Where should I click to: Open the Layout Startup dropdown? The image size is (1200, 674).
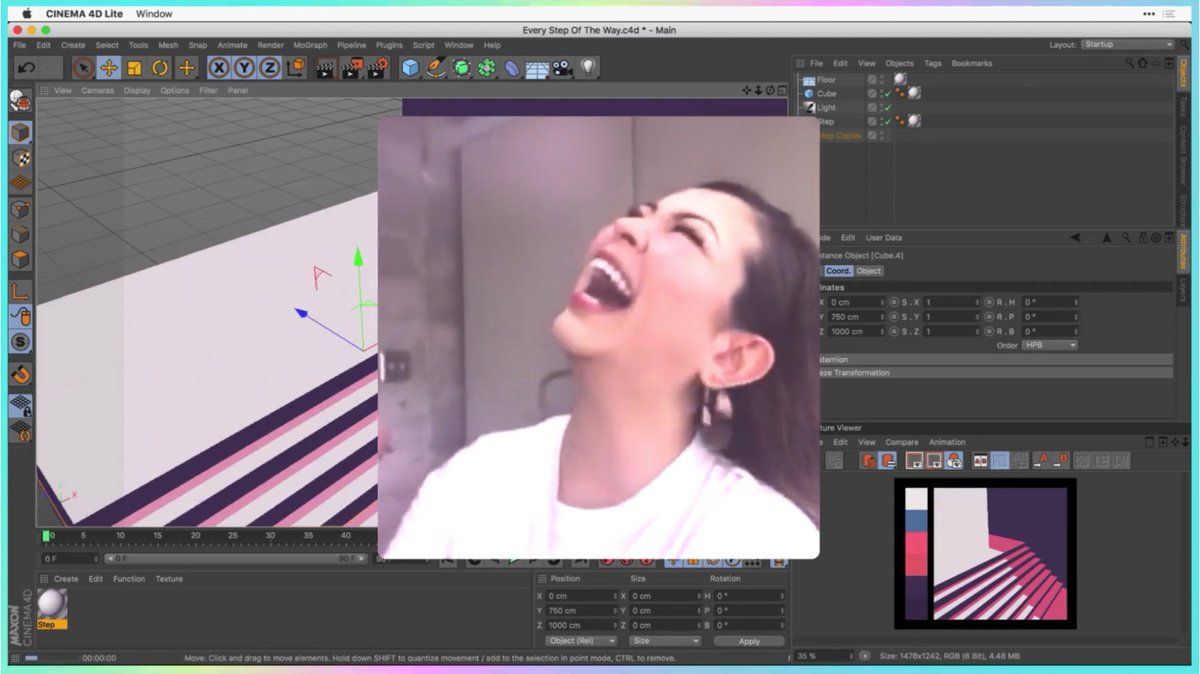pyautogui.click(x=1128, y=45)
